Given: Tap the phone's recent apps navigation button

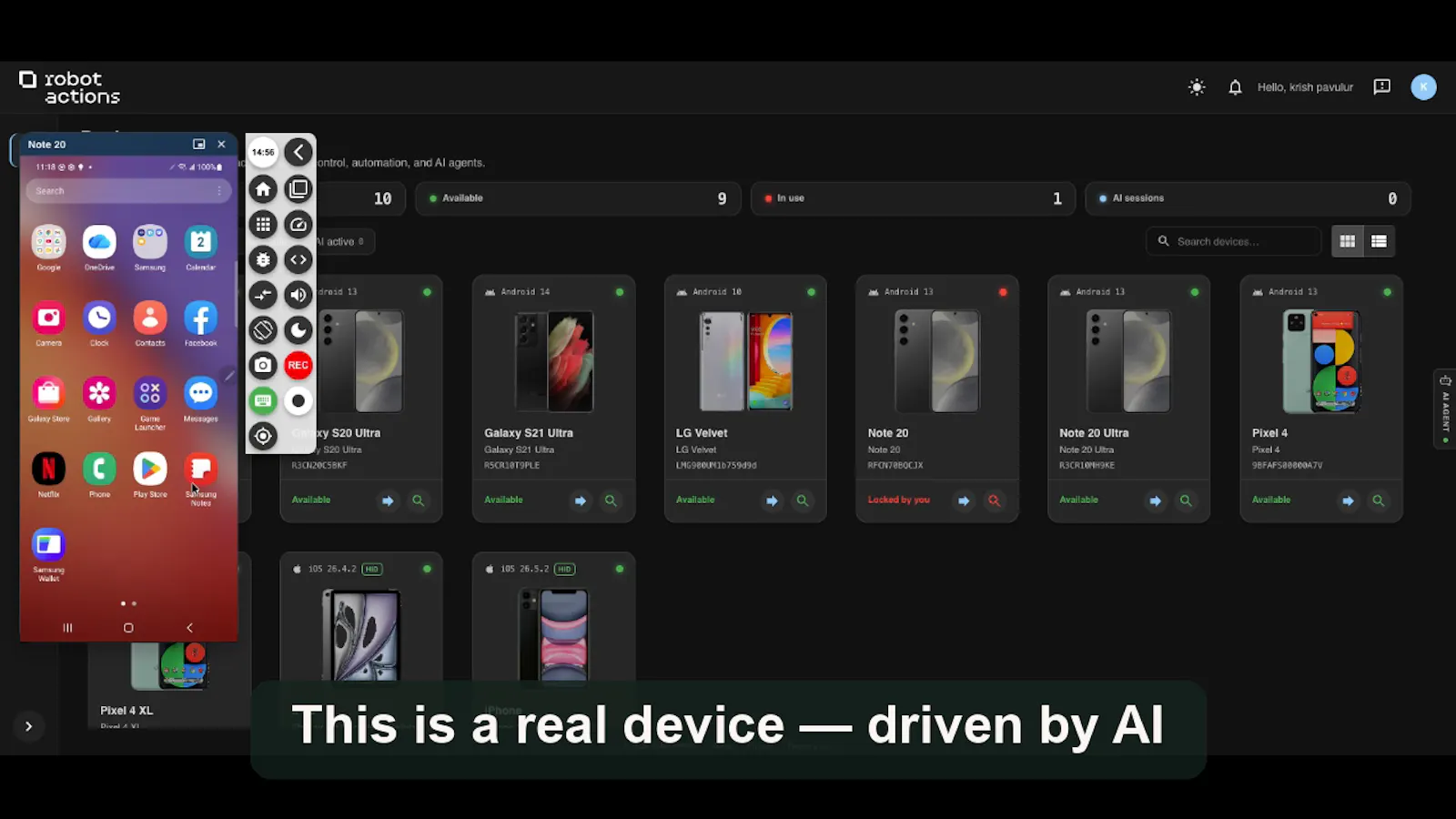Looking at the screenshot, I should pyautogui.click(x=67, y=628).
